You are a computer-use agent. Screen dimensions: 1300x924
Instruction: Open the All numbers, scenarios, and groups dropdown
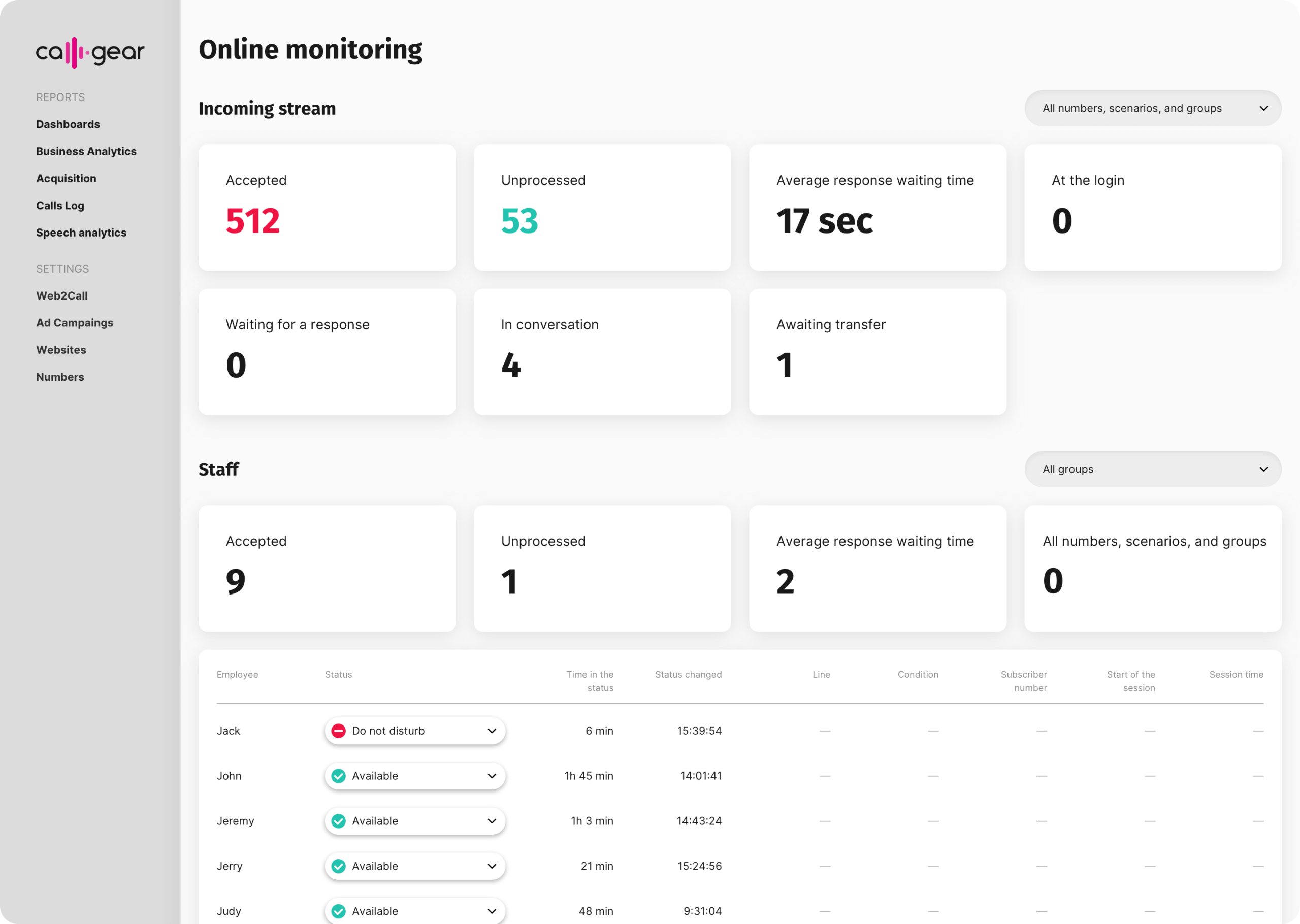click(x=1153, y=108)
